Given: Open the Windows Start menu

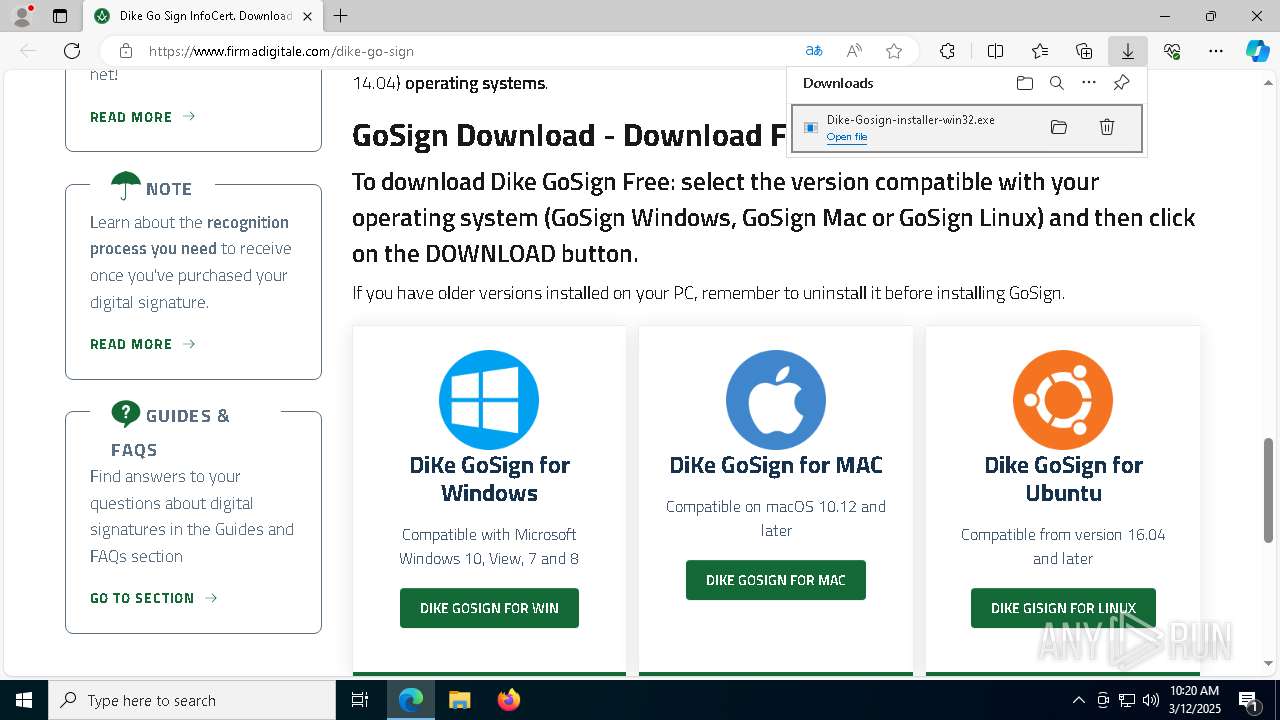Looking at the screenshot, I should tap(24, 700).
